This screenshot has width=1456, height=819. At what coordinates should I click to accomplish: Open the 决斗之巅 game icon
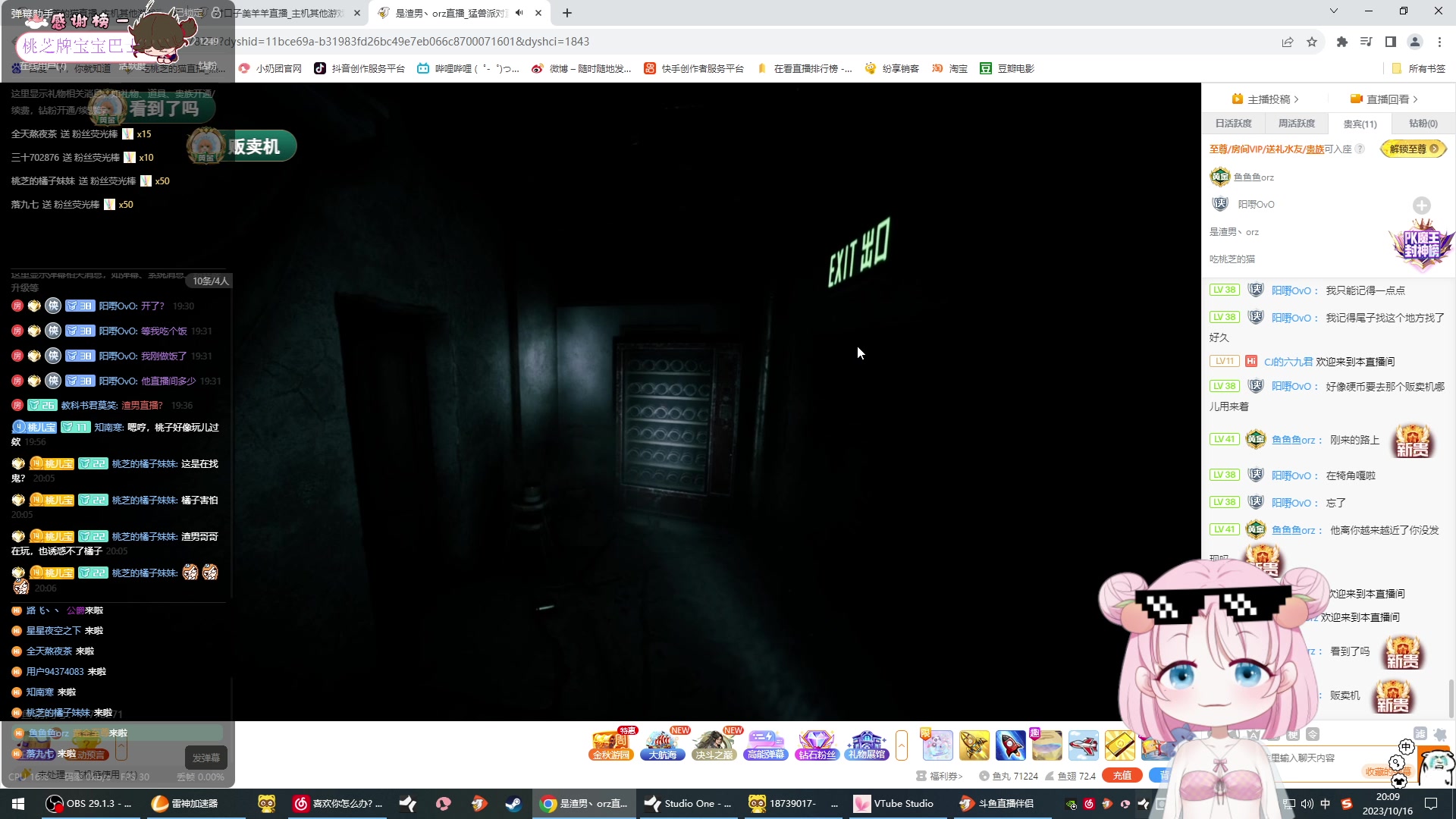coord(714,745)
